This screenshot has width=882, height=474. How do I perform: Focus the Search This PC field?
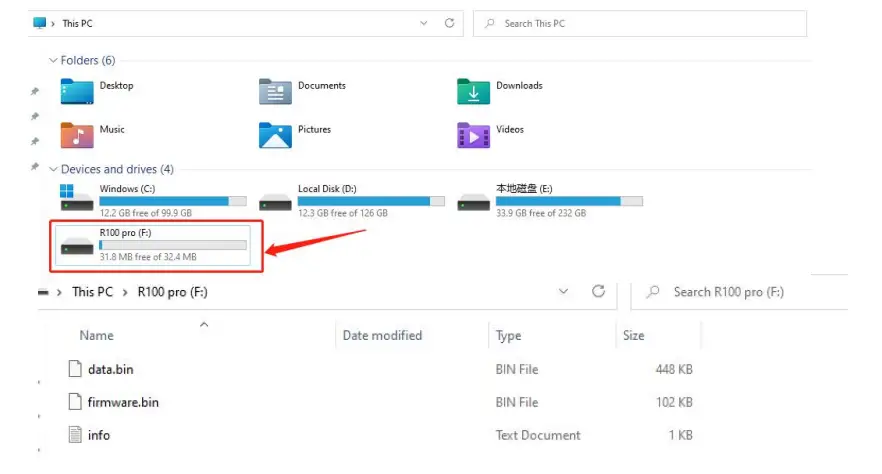pos(640,24)
